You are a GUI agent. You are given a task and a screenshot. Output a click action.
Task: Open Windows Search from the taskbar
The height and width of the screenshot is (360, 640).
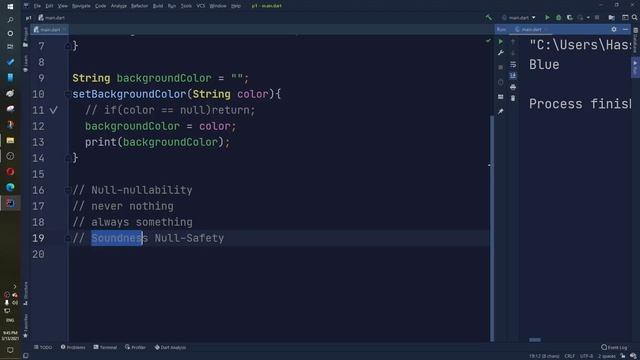pos(10,20)
